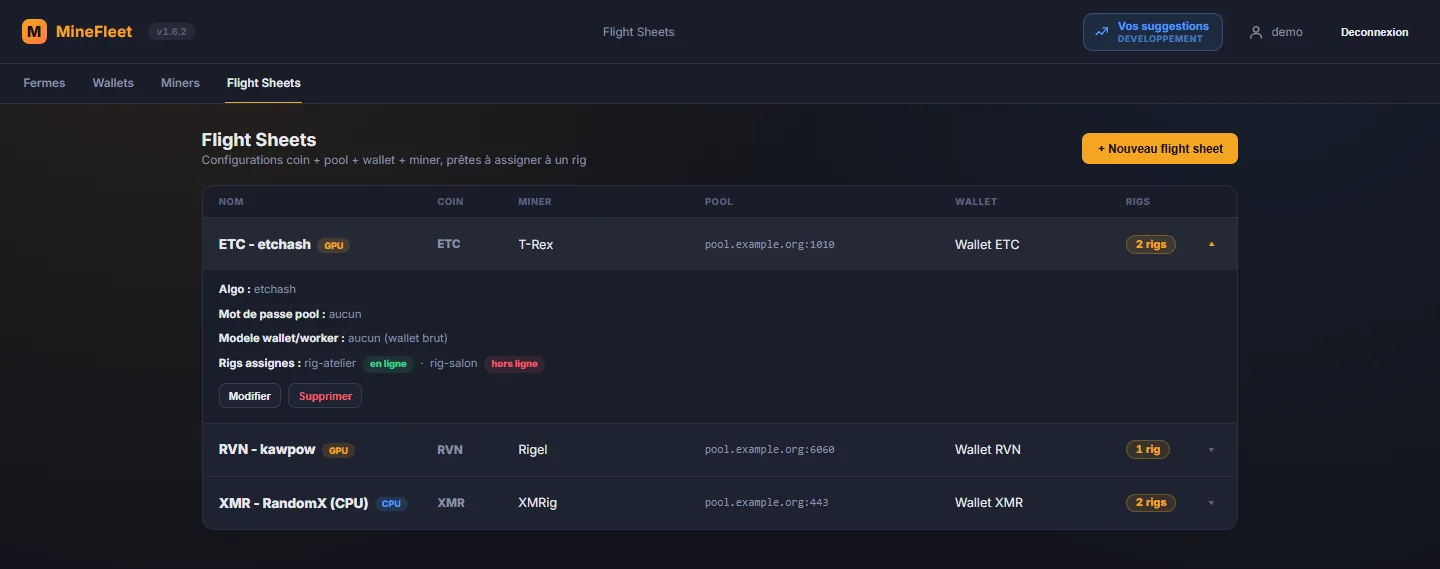
Task: Click the Wallet ETC cell
Action: [x=987, y=244]
